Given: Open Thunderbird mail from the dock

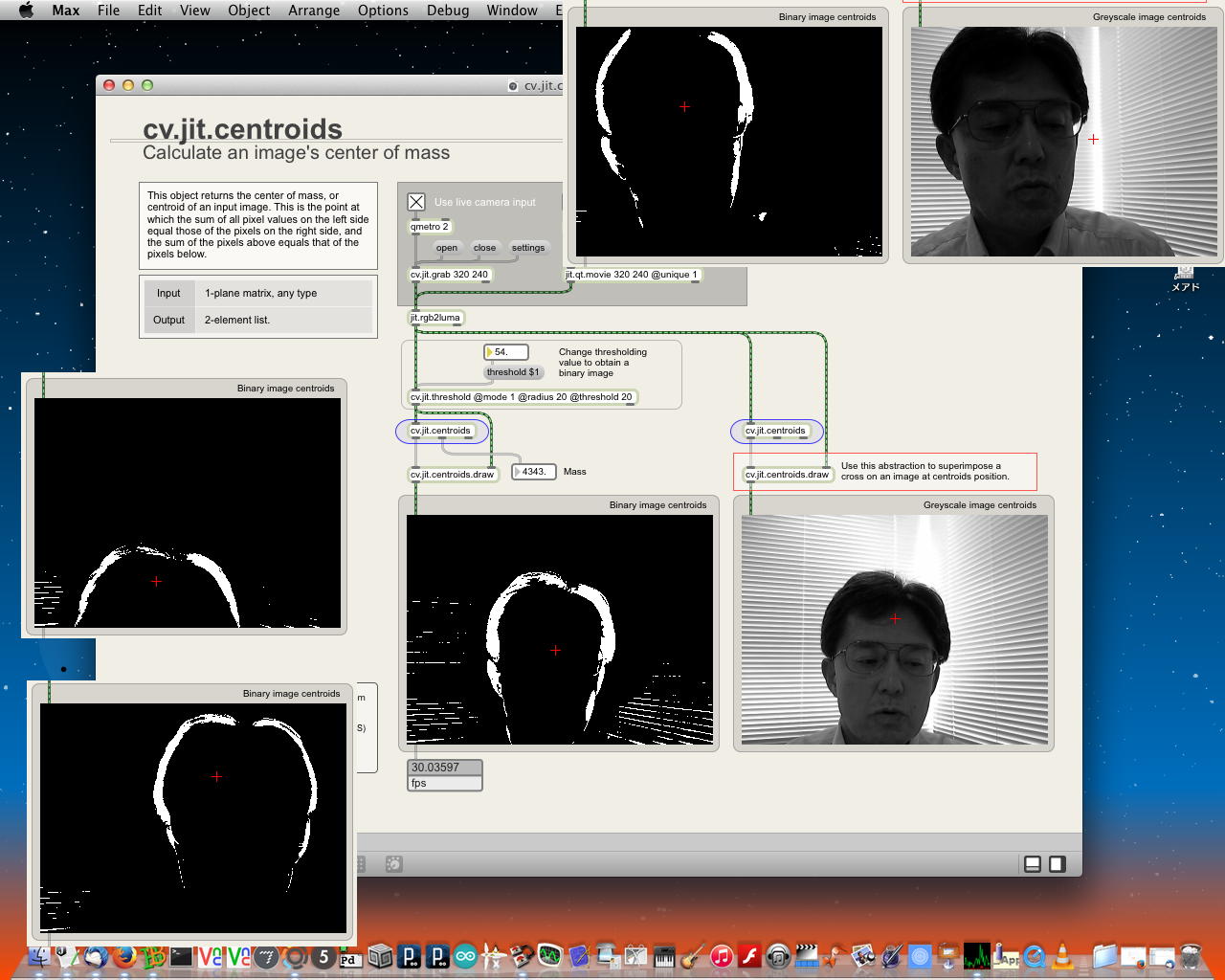Looking at the screenshot, I should [x=95, y=955].
